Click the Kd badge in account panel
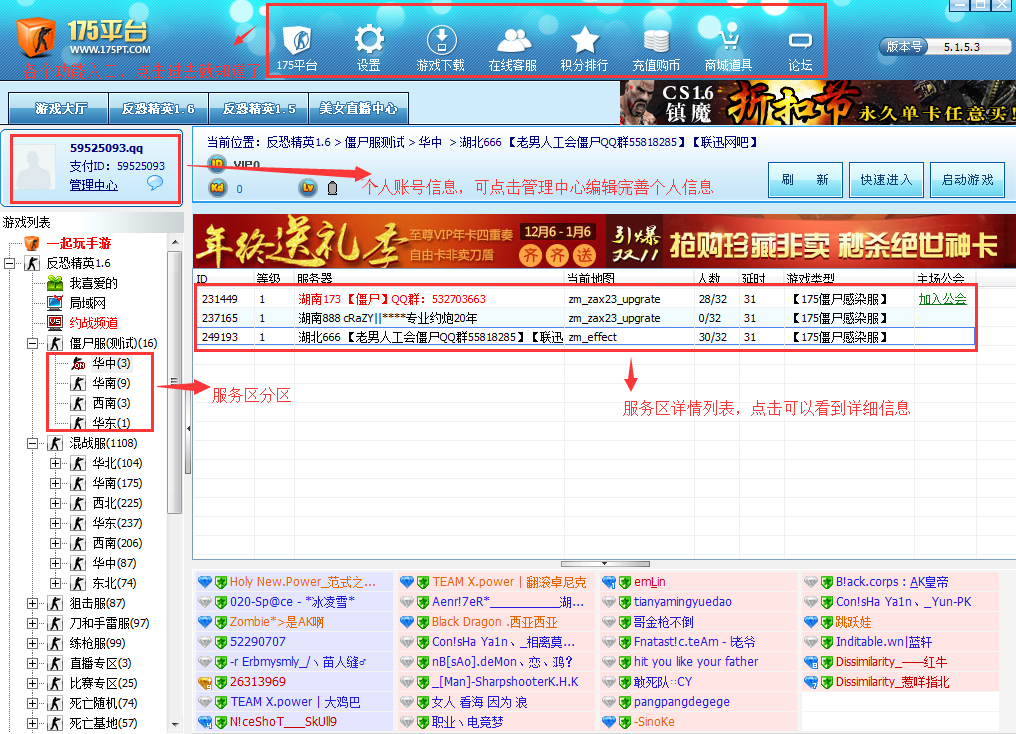Screen dimensions: 1016x734 coord(217,187)
